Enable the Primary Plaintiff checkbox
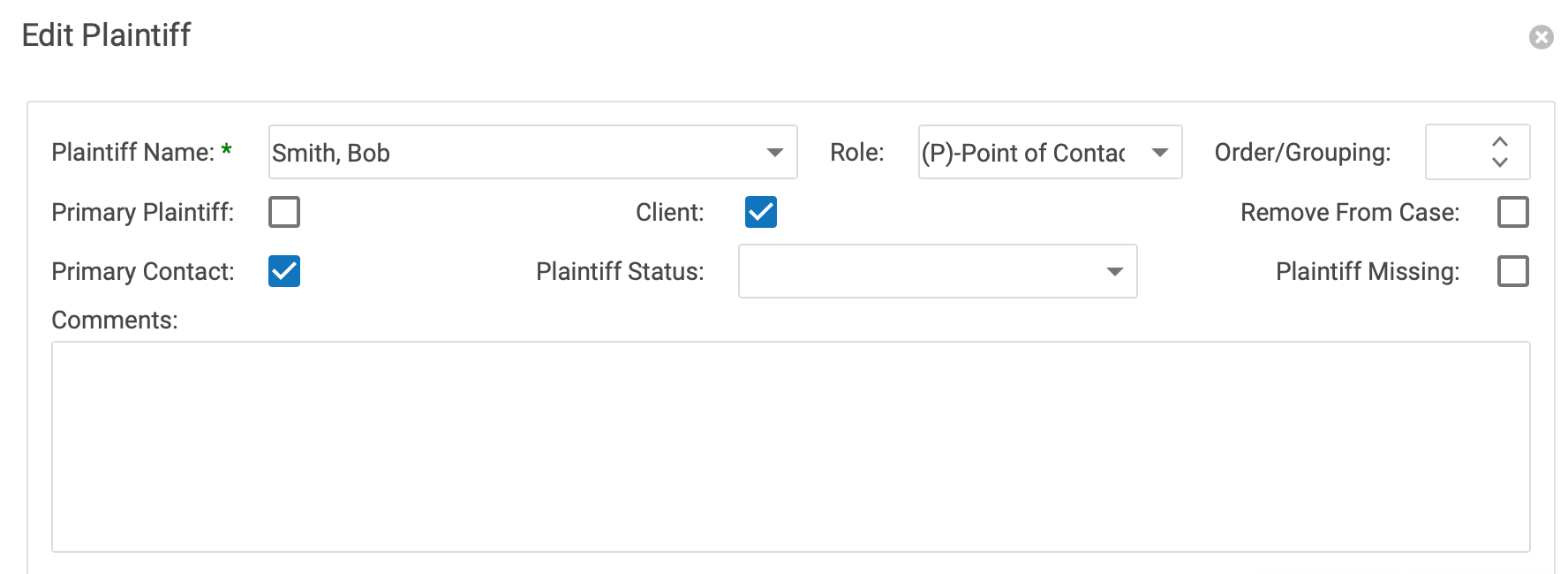Screen dimensions: 1568x574 pyautogui.click(x=284, y=212)
